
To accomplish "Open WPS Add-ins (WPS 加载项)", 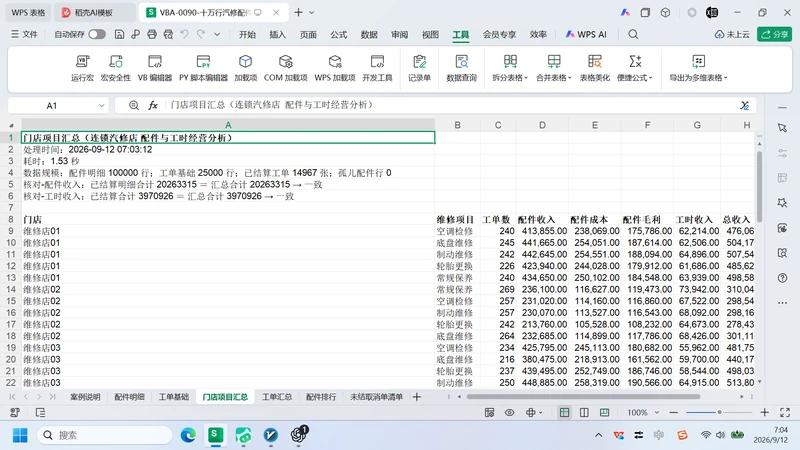I will (x=335, y=68).
